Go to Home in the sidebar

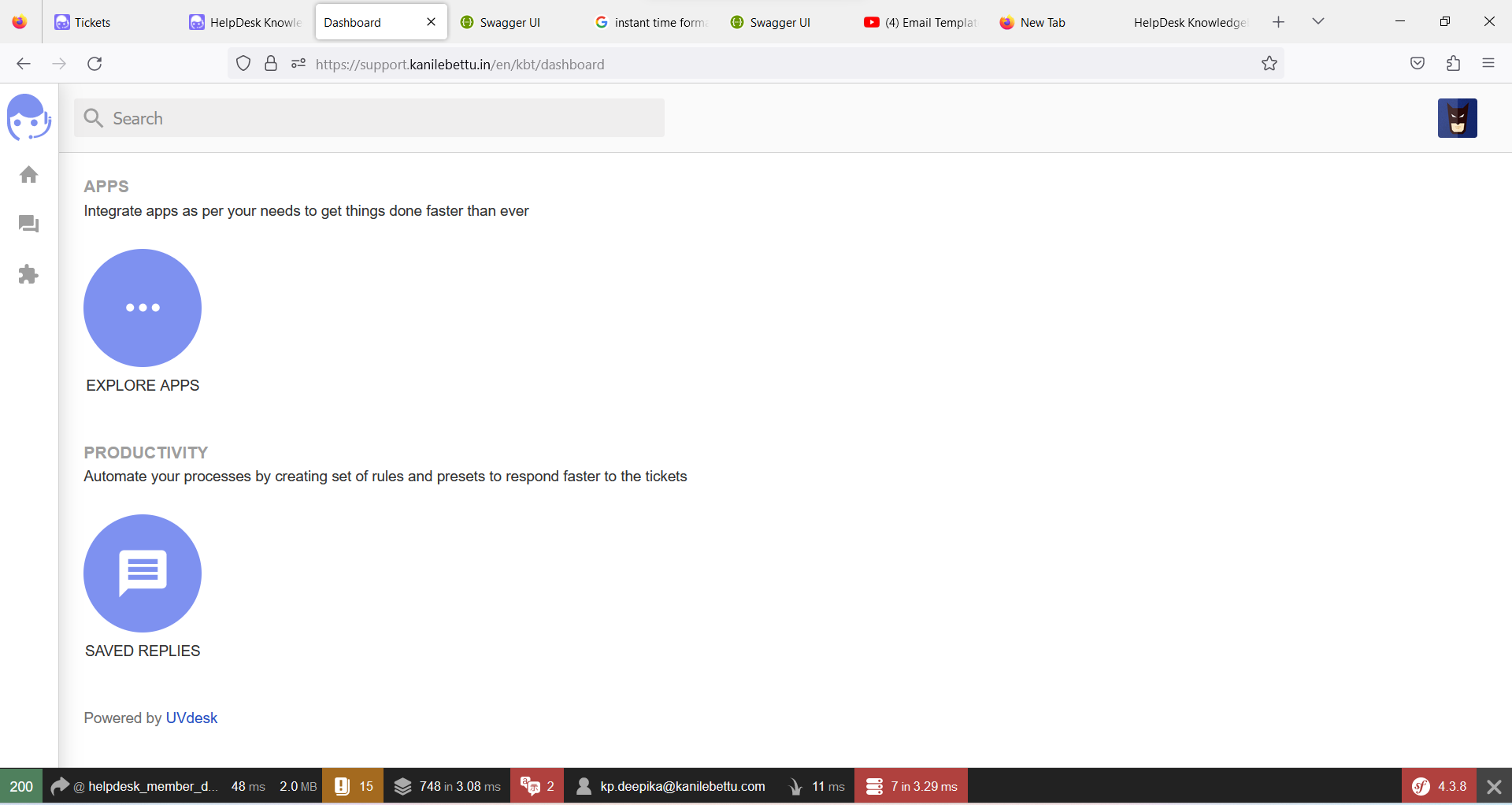29,174
